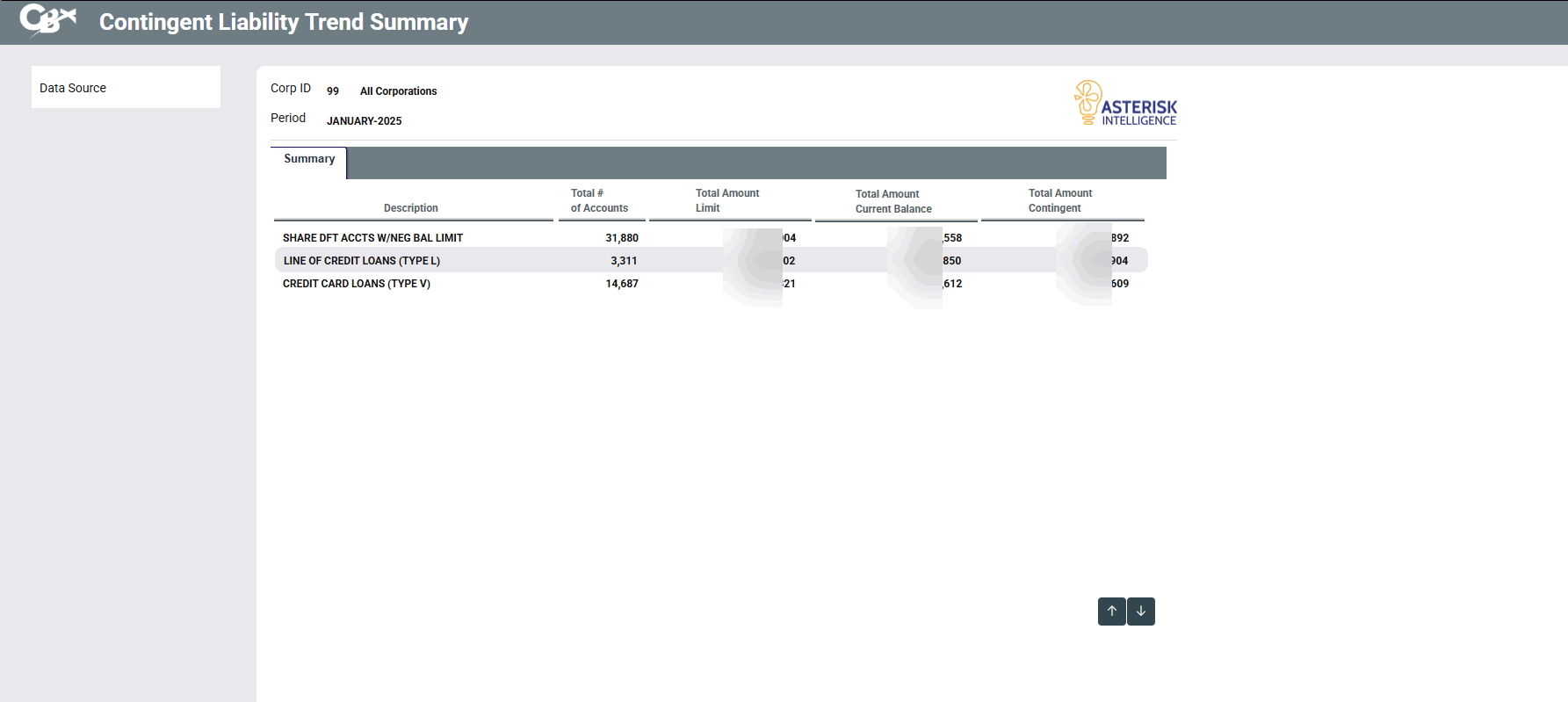
Task: Click the JANUARY-2025 period value
Action: [365, 121]
